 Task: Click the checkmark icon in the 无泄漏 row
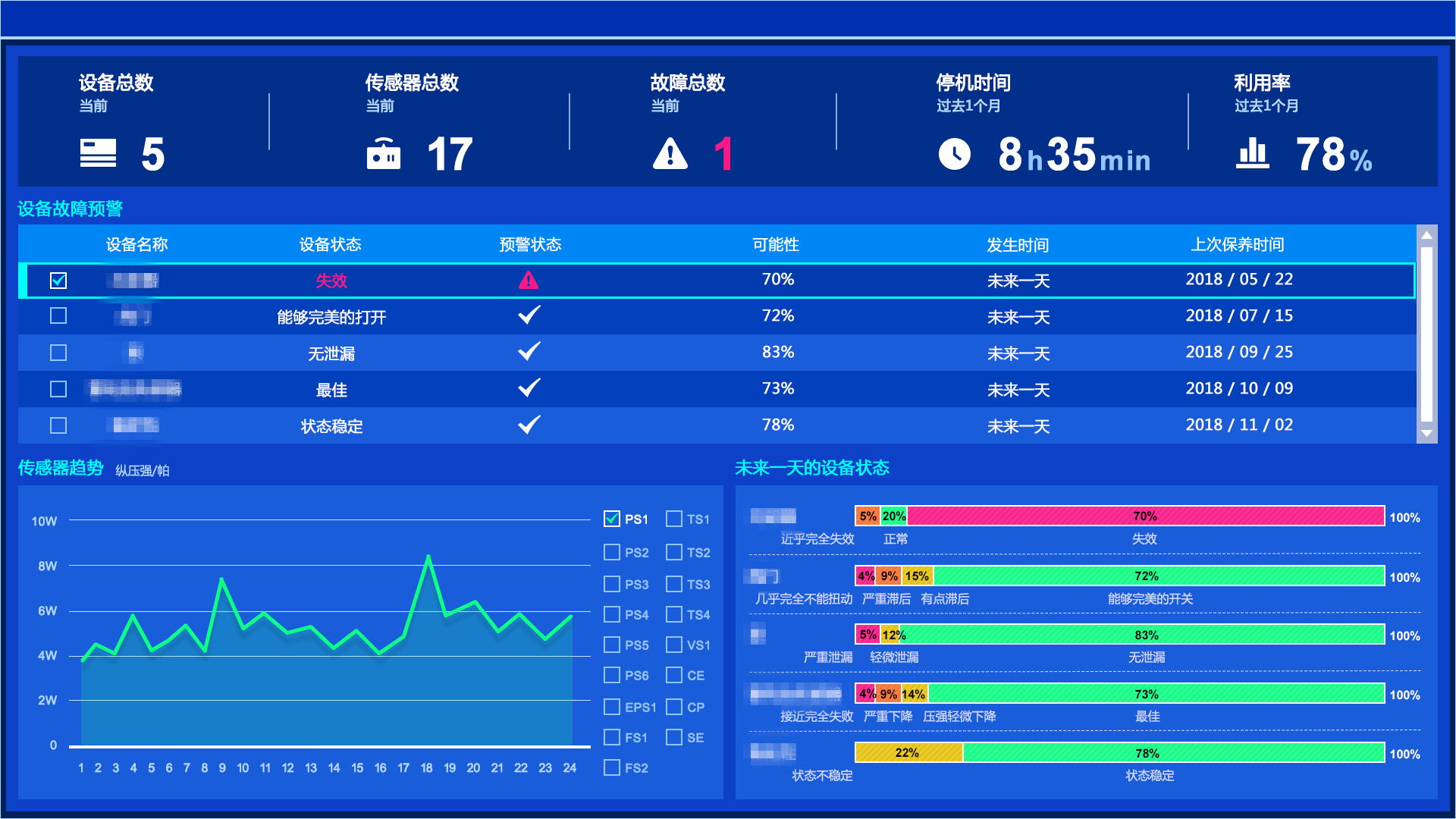click(529, 351)
